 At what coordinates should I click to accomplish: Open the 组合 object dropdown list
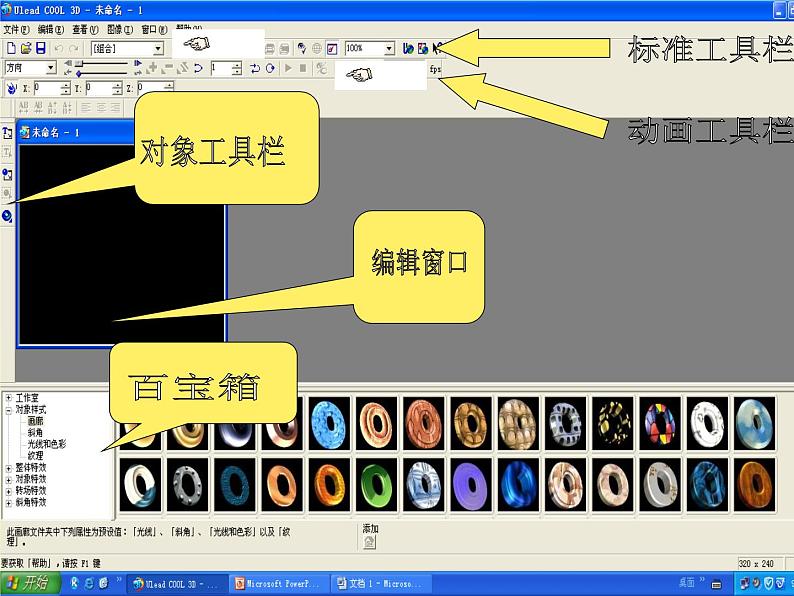(157, 48)
